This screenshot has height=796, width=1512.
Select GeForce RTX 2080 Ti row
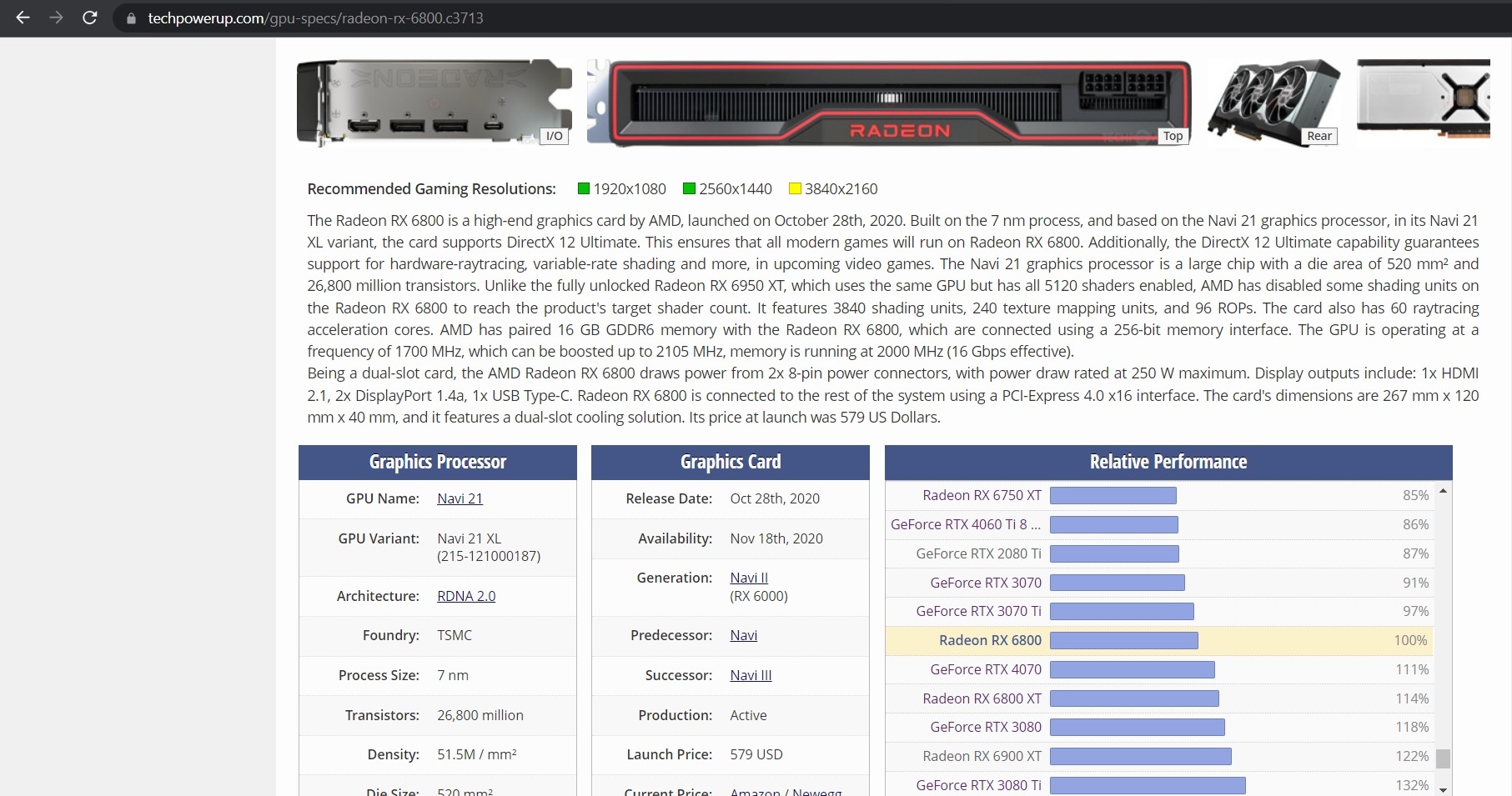point(1160,553)
